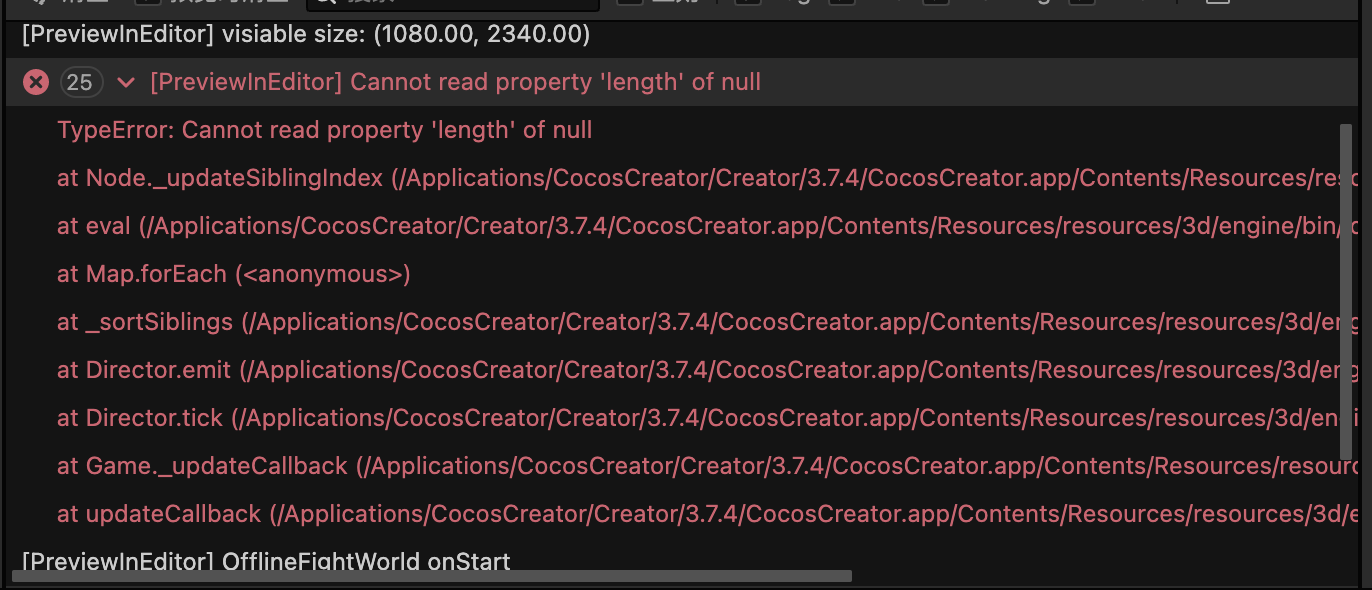Click the red error icon
1372x590 pixels.
pos(36,82)
